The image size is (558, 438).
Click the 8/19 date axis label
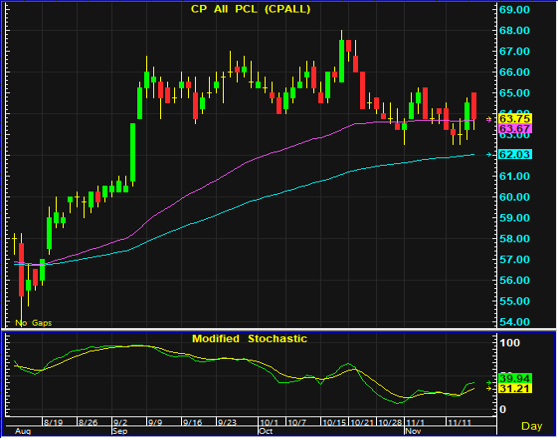(53, 423)
